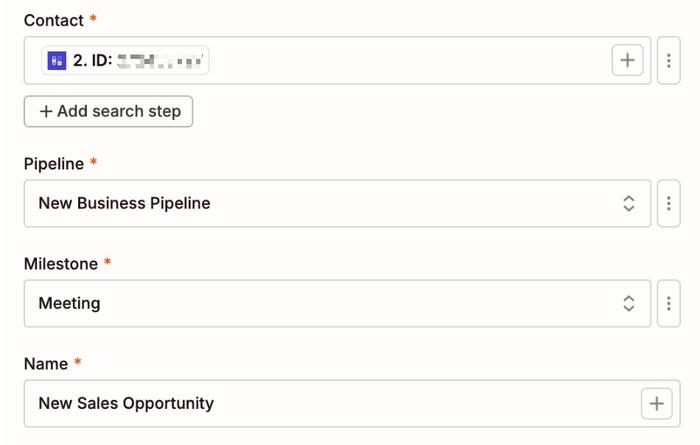The image size is (700, 445).
Task: Click the Name field label
Action: coord(46,364)
